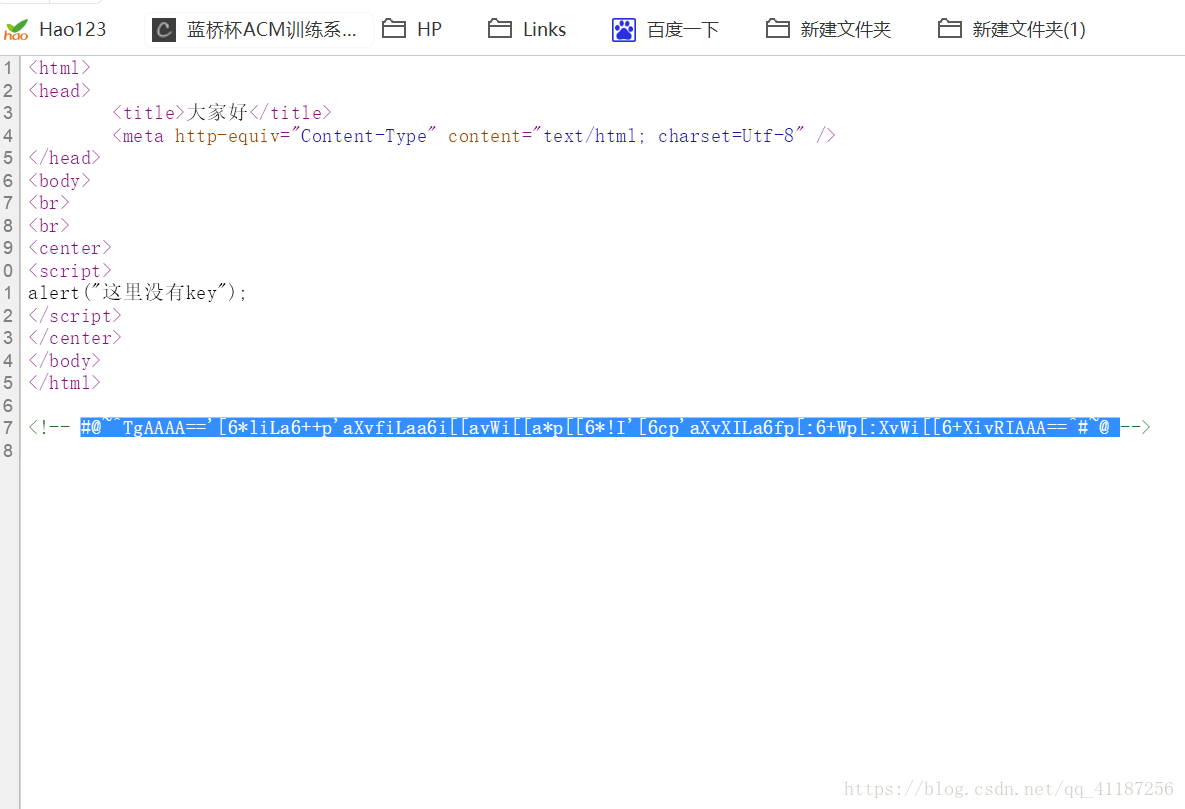Screen dimensions: 1185x809
Task: Click the HP bookmark label
Action: (429, 29)
